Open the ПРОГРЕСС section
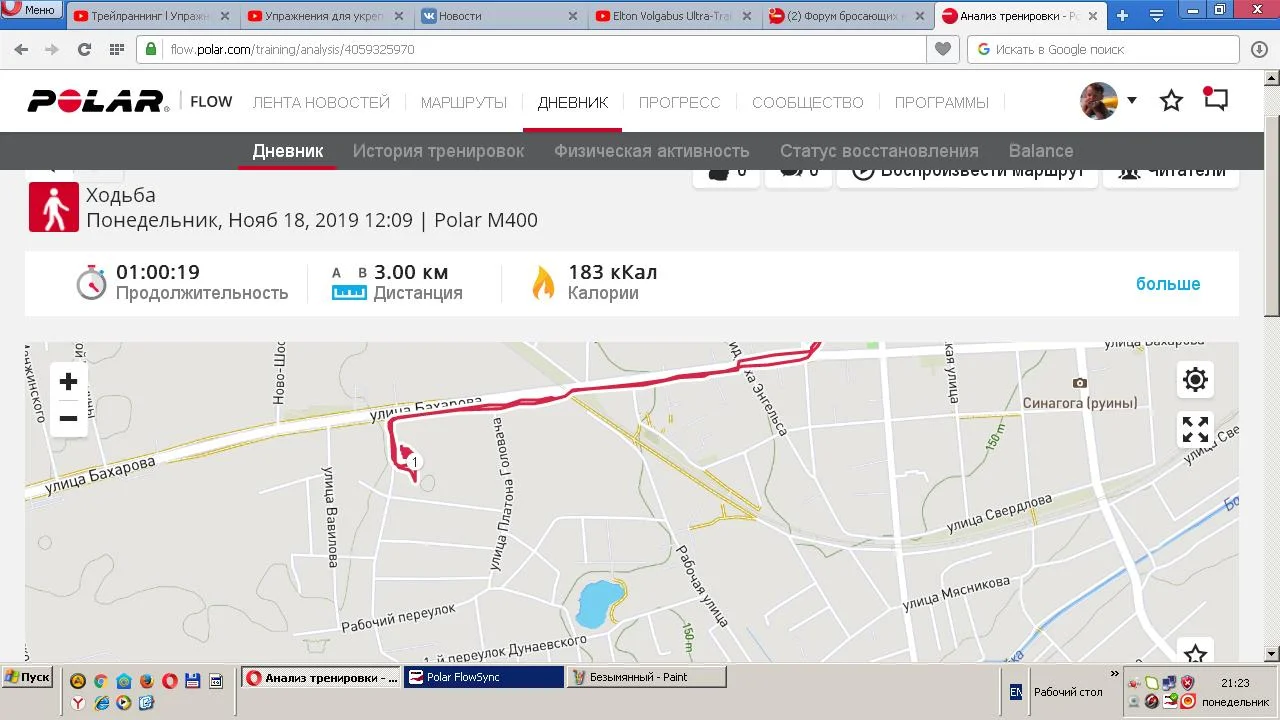This screenshot has width=1280, height=720. [x=680, y=102]
